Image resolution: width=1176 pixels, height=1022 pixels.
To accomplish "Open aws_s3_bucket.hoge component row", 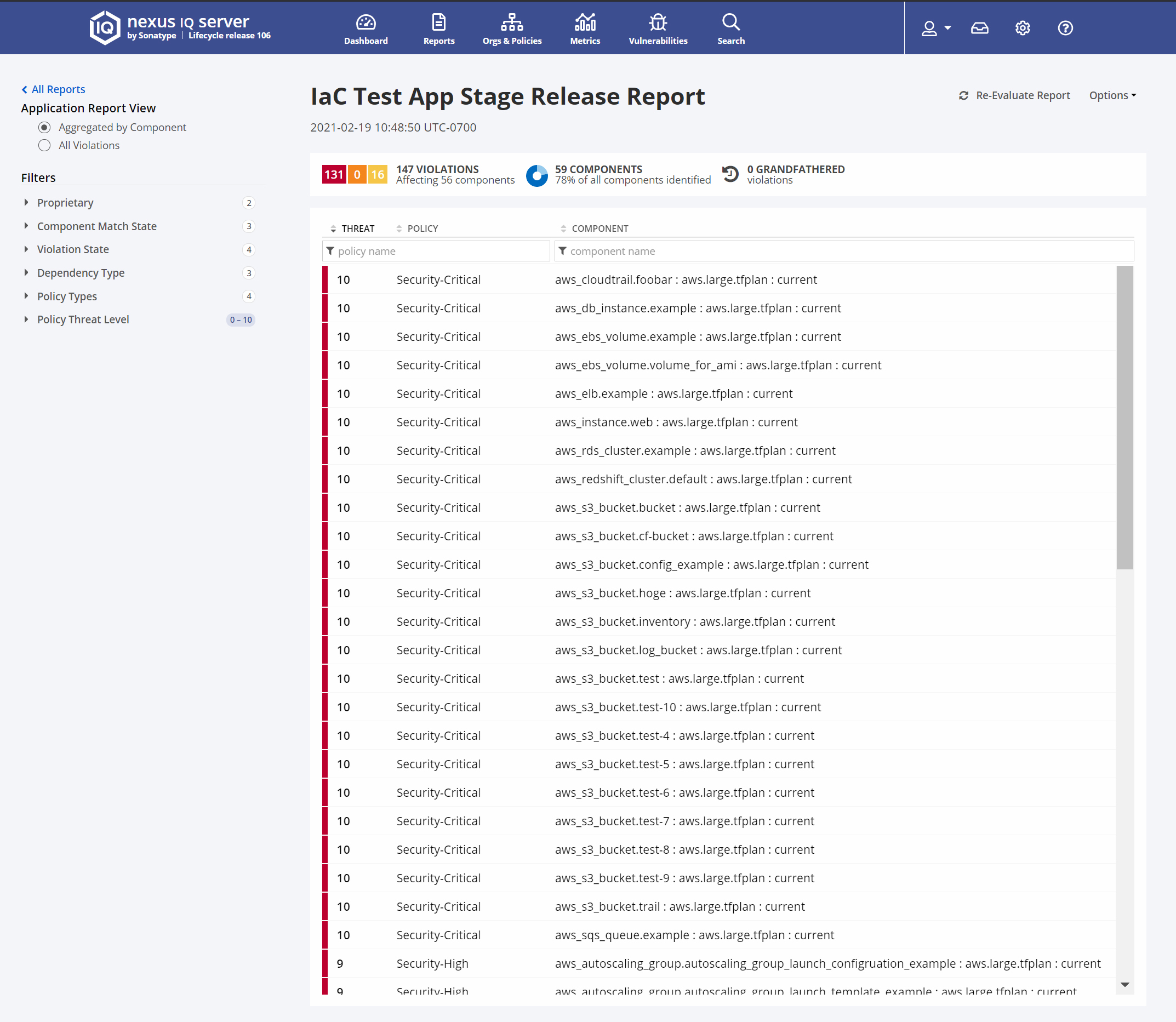I will pyautogui.click(x=718, y=593).
